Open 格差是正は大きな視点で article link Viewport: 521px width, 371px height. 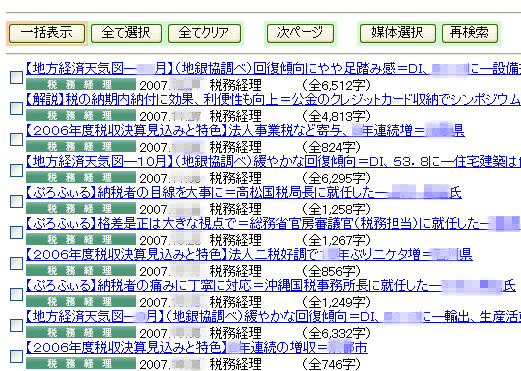pos(273,224)
